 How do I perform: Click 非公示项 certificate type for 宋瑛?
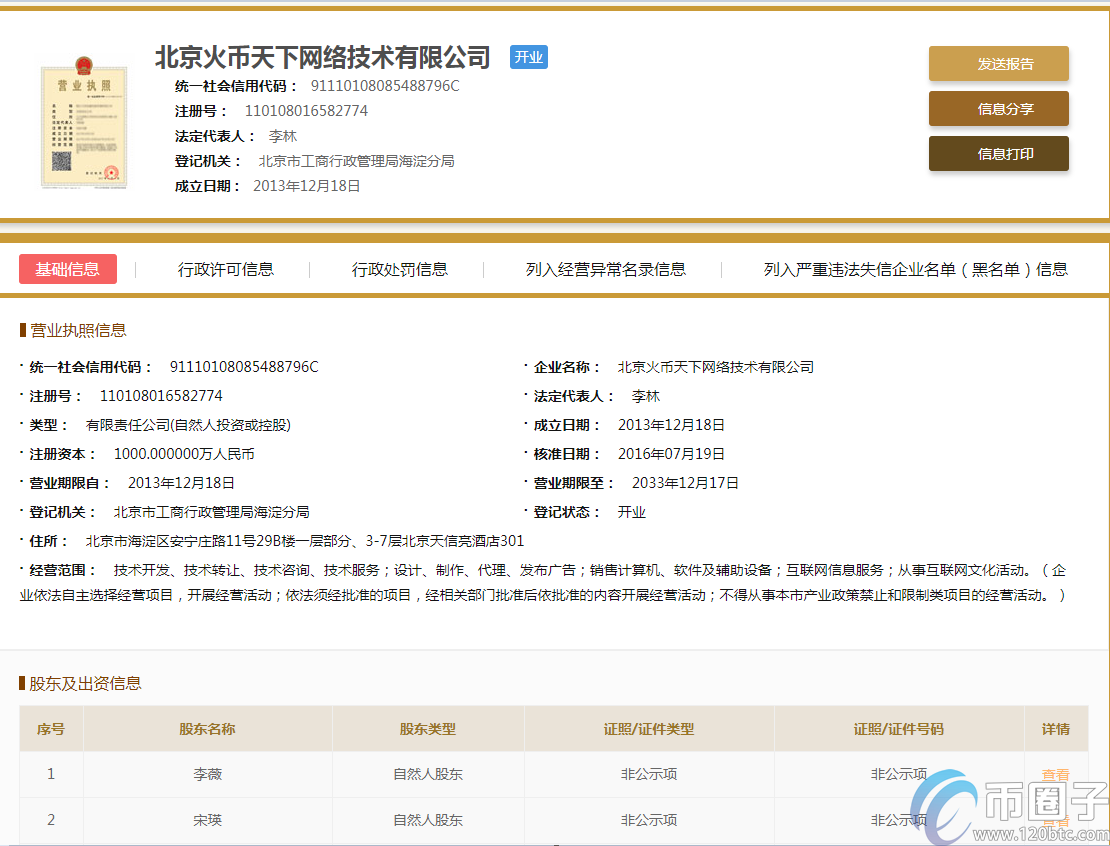click(x=648, y=820)
